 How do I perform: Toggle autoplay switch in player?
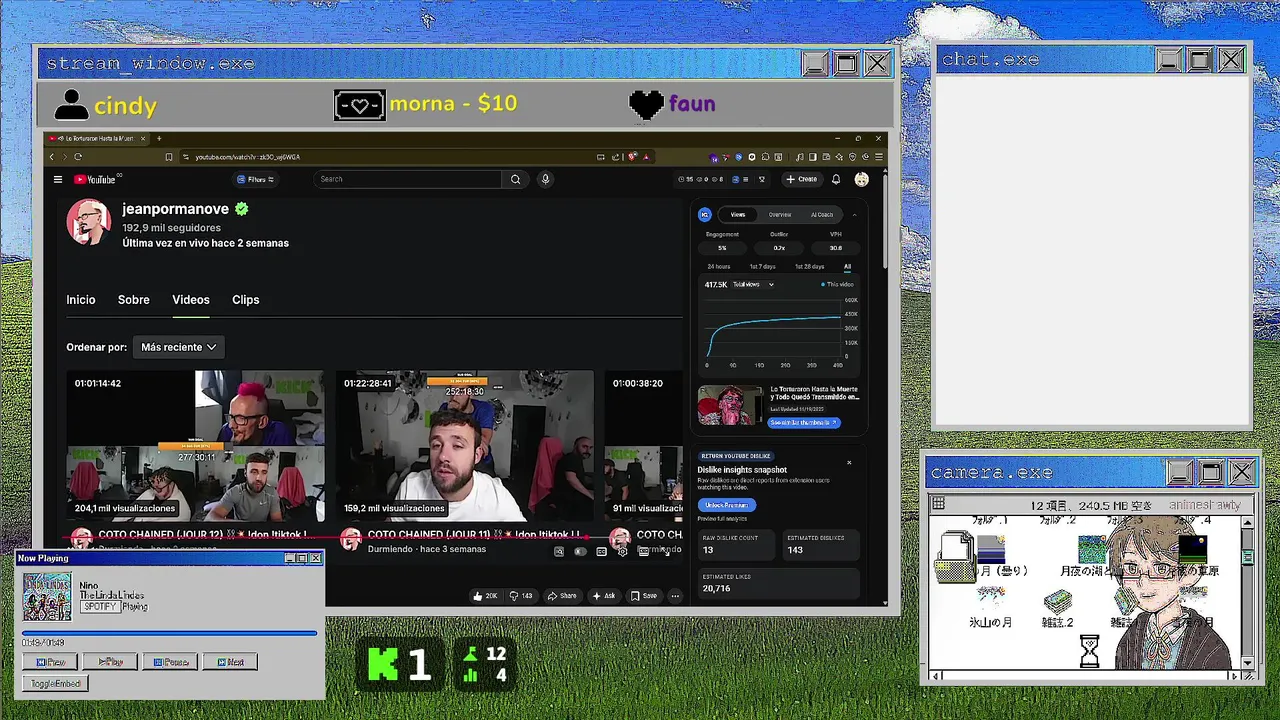click(x=580, y=551)
